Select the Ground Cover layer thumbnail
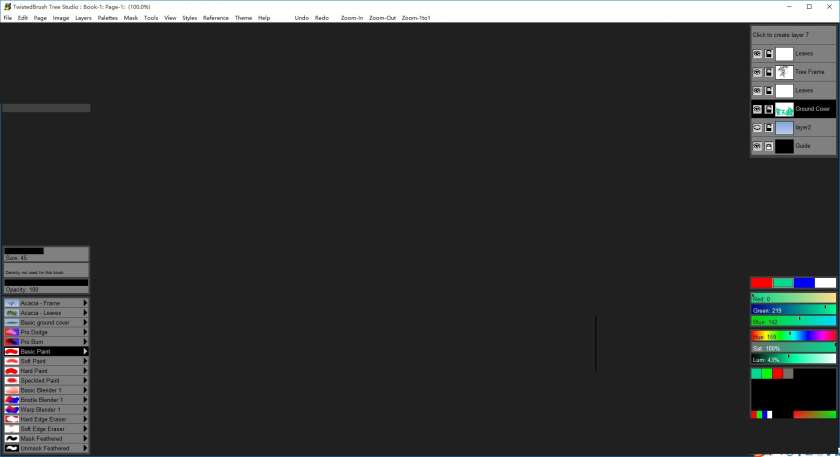 point(784,109)
